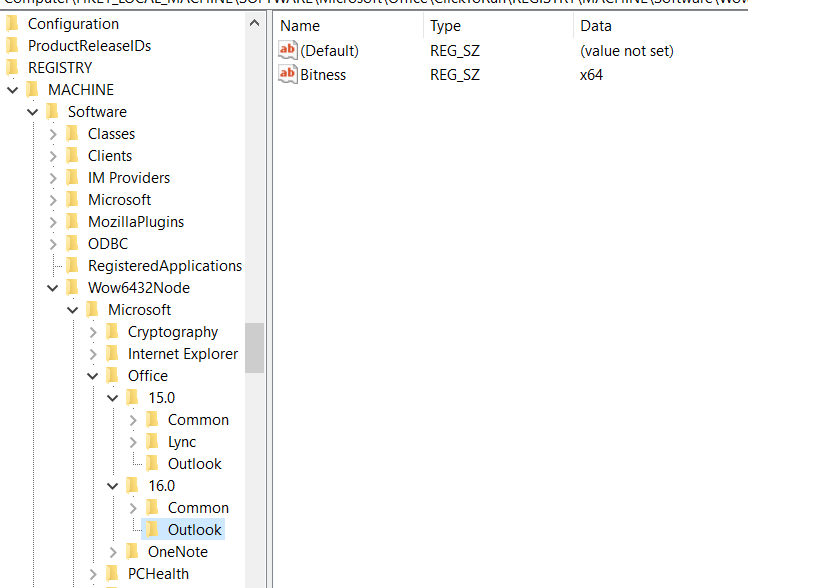Select the ProductReleaseIDs key label
The height and width of the screenshot is (588, 832).
click(x=89, y=46)
